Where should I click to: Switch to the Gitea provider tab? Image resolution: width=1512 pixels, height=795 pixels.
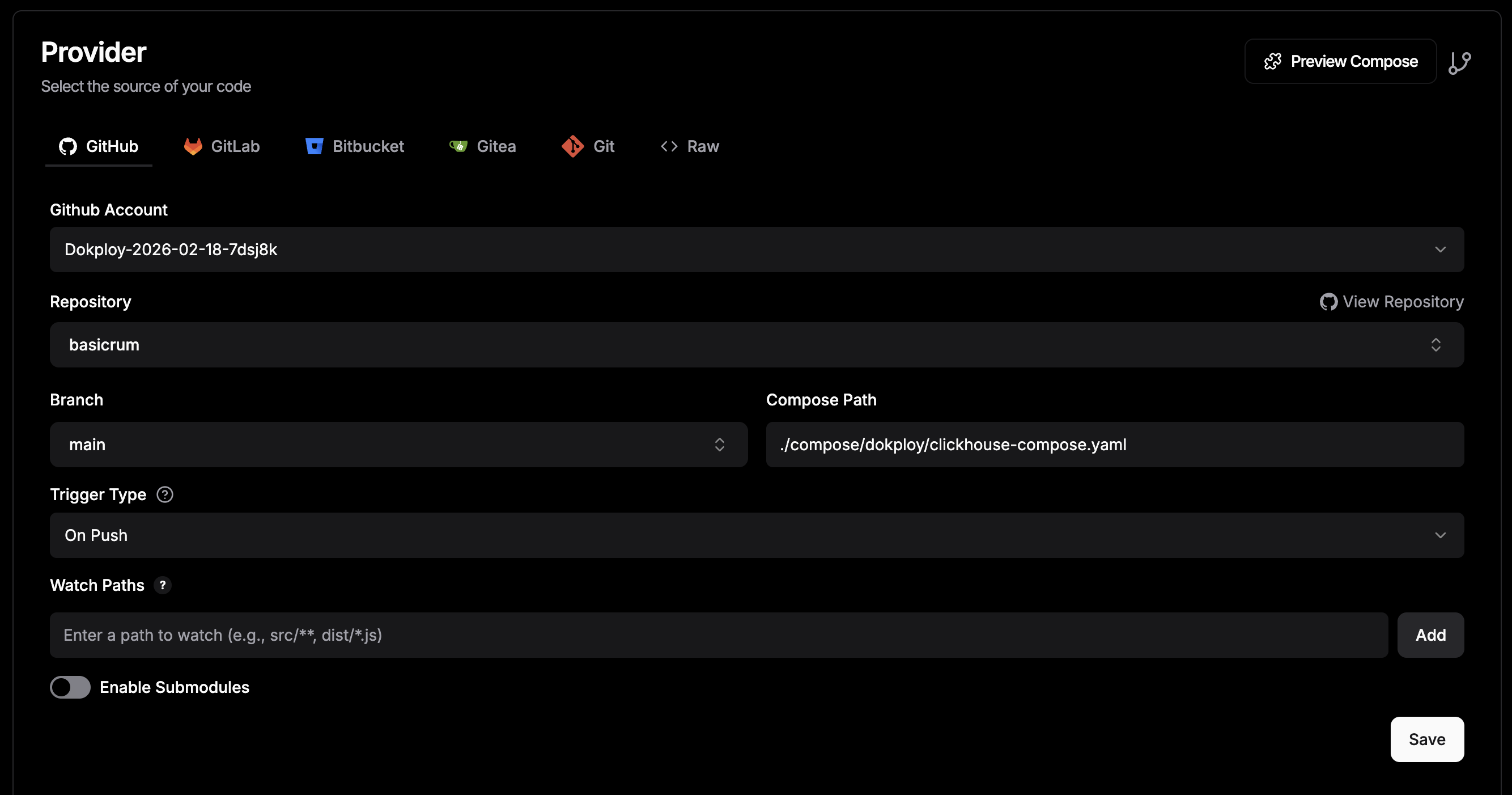pos(482,146)
